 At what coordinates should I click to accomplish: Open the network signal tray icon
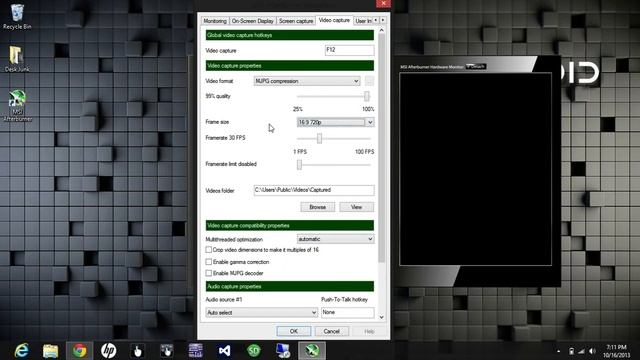coord(581,351)
